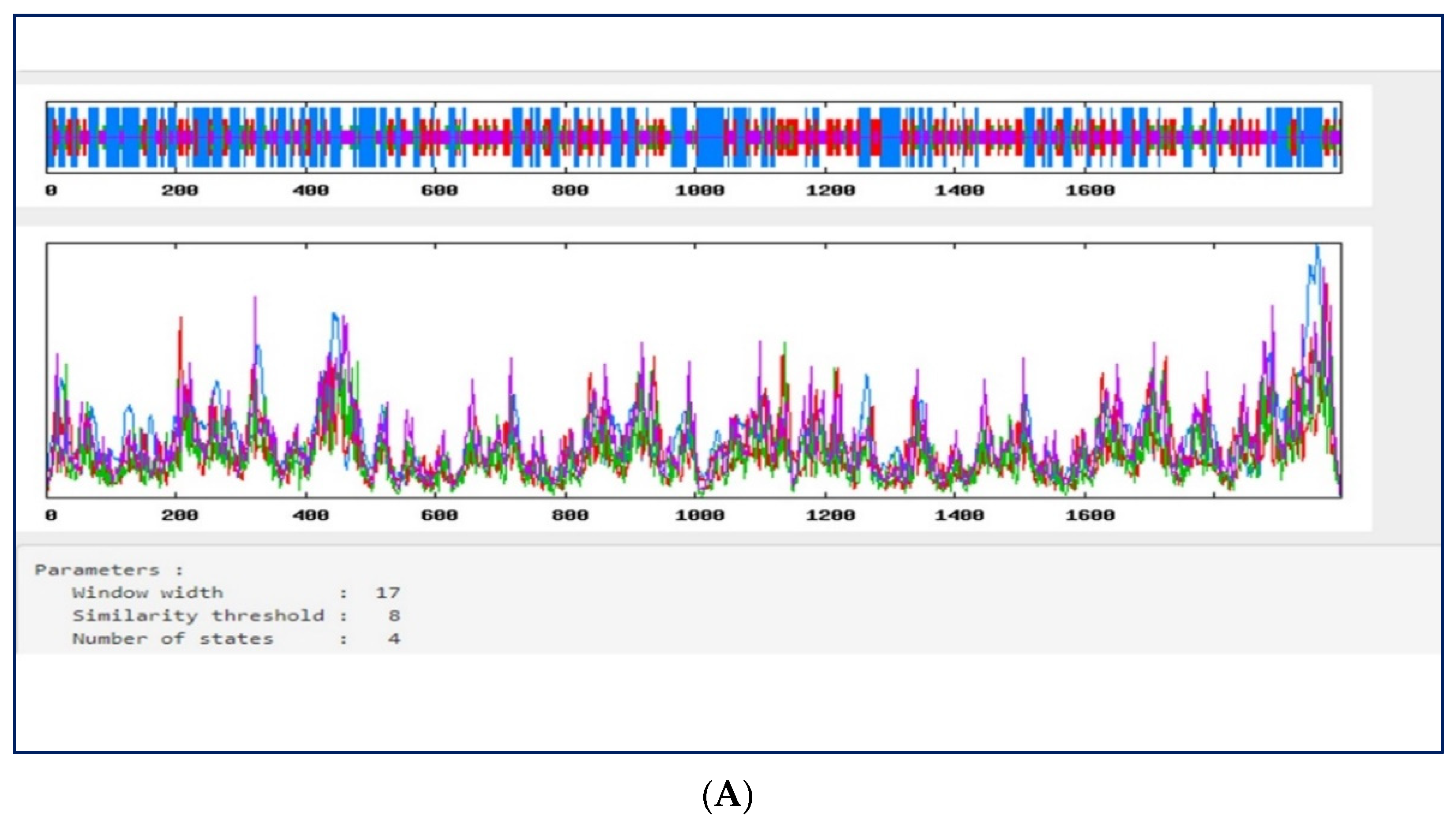Select the window width value 17
The height and width of the screenshot is (828, 1456).
click(388, 593)
